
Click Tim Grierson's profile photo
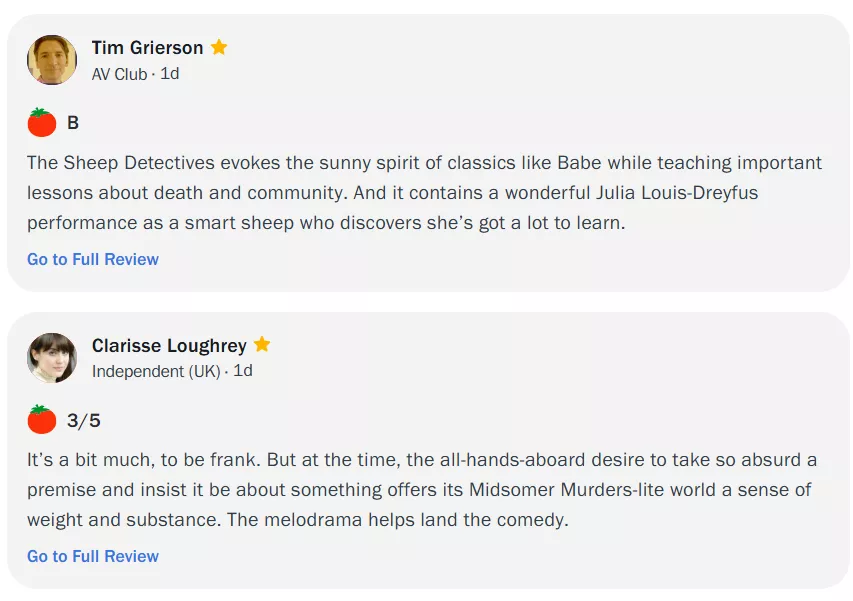tap(52, 60)
